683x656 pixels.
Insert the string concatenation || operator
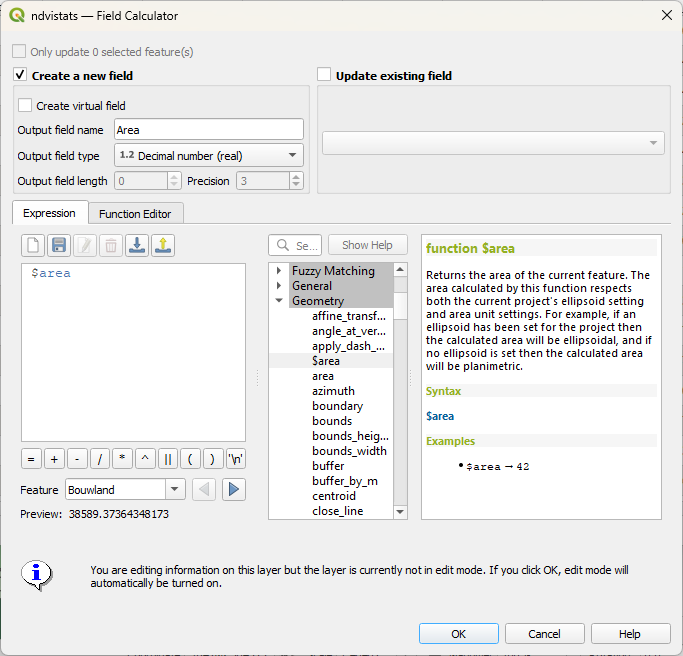[x=168, y=459]
